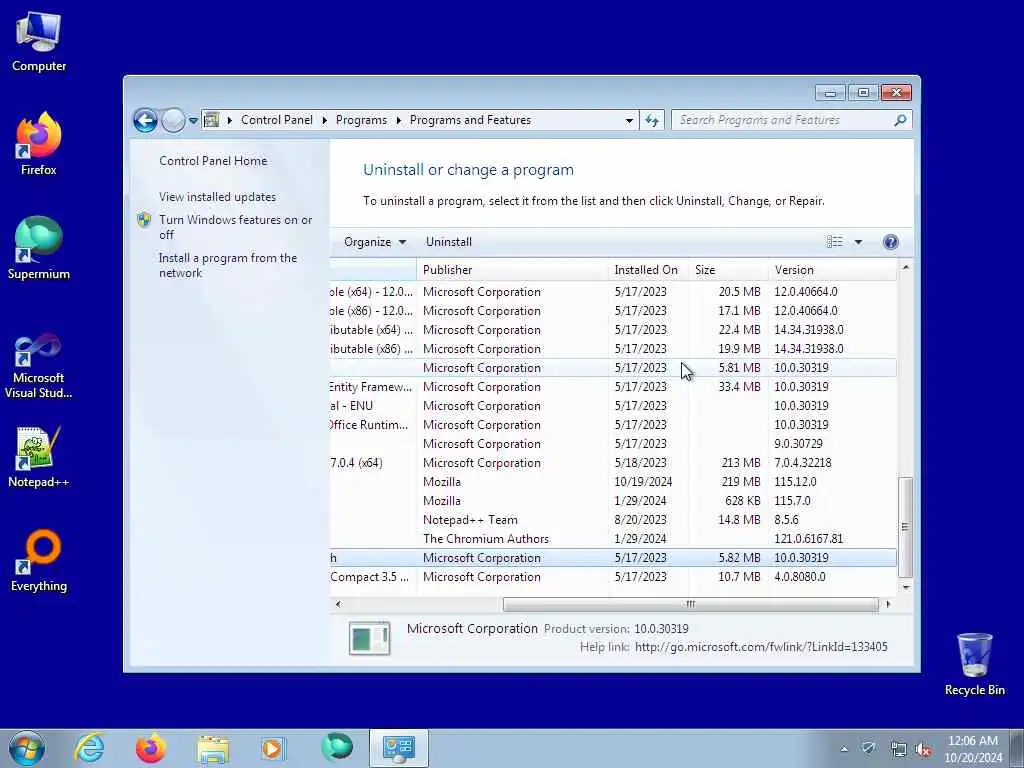Select the Microsoft Visual Studio desktop shortcut
Image resolution: width=1024 pixels, height=768 pixels.
39,366
